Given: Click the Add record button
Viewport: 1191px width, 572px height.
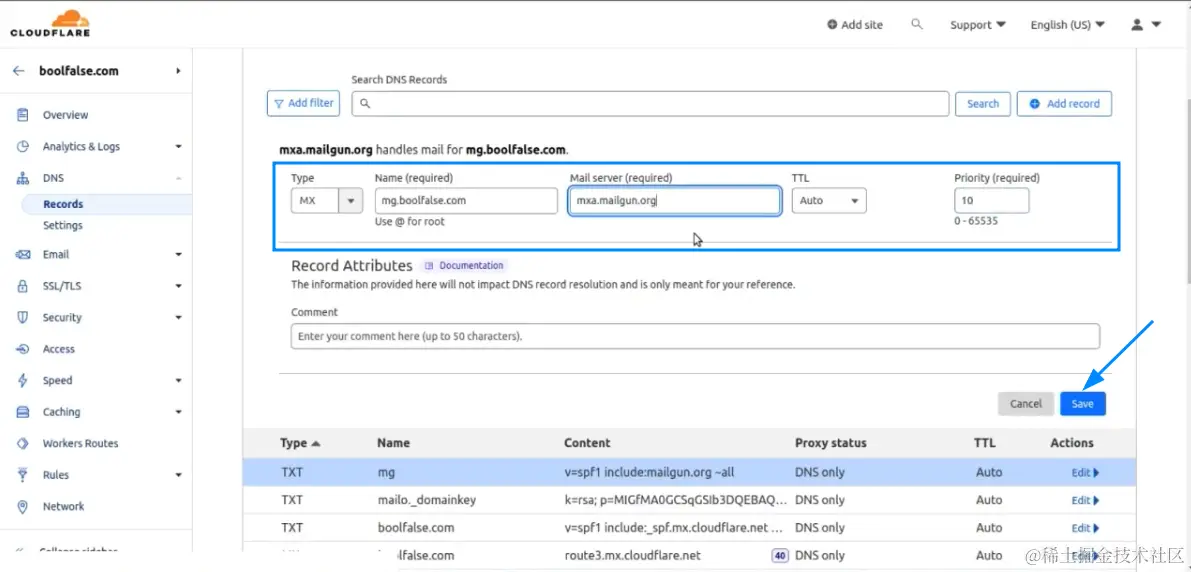Looking at the screenshot, I should [x=1064, y=104].
